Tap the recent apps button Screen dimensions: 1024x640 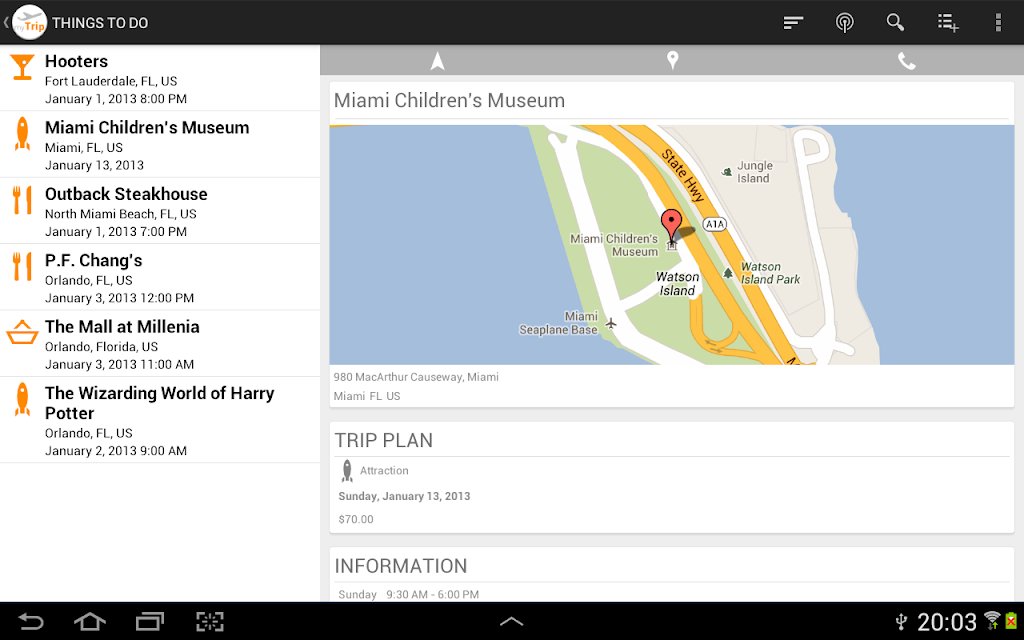tap(150, 621)
